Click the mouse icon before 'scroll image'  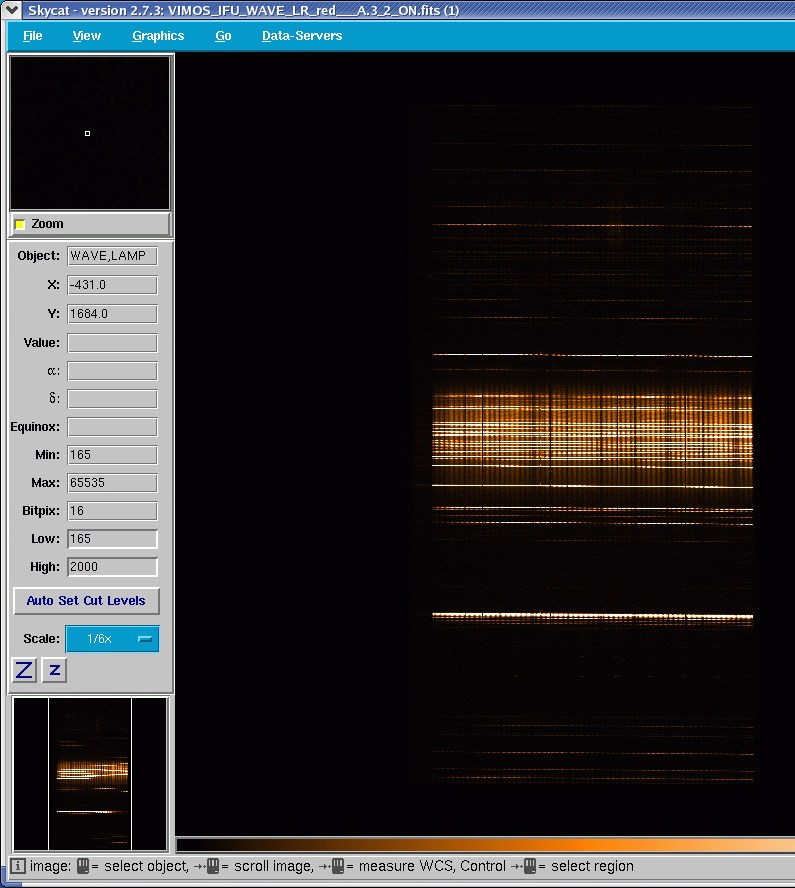click(213, 866)
